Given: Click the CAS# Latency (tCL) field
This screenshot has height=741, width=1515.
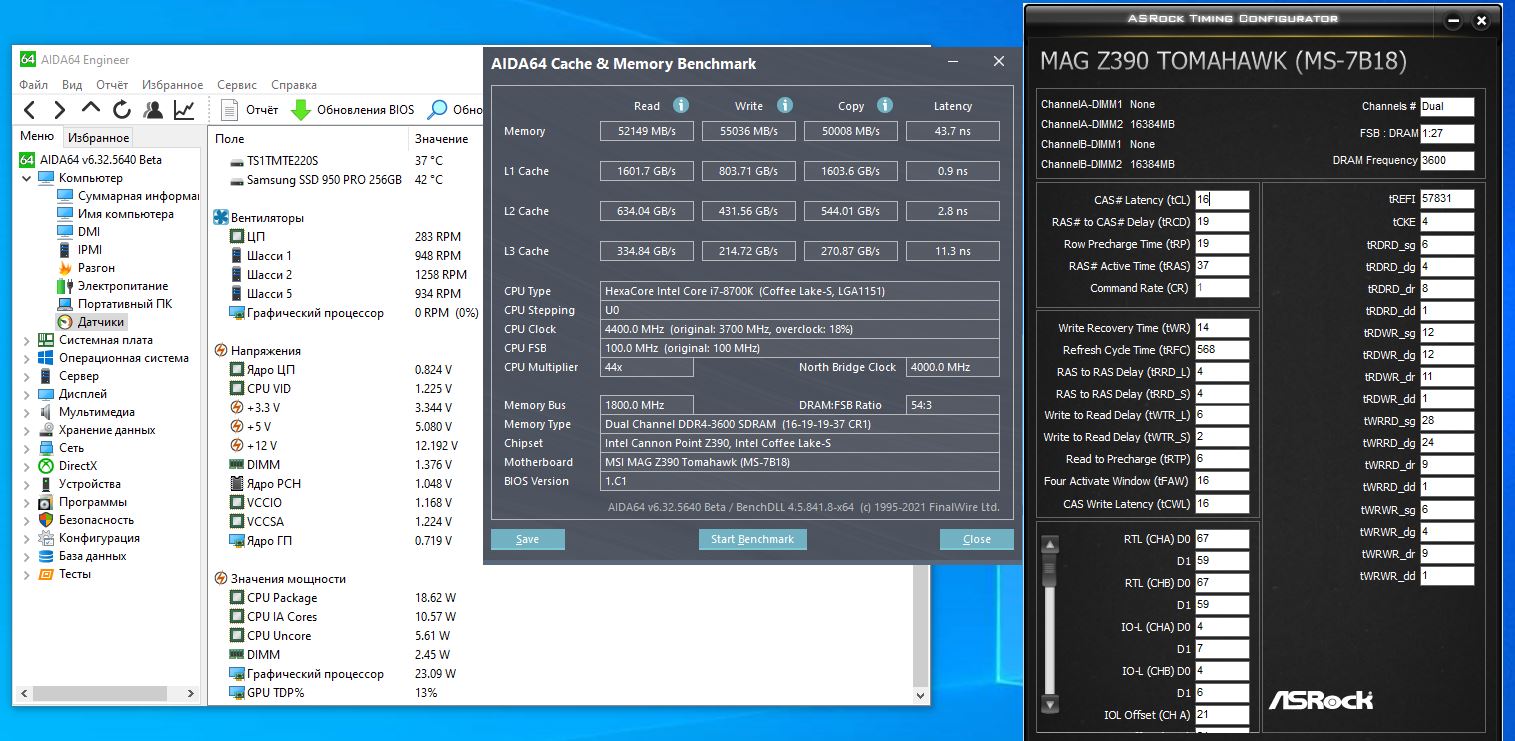Looking at the screenshot, I should pos(1222,200).
